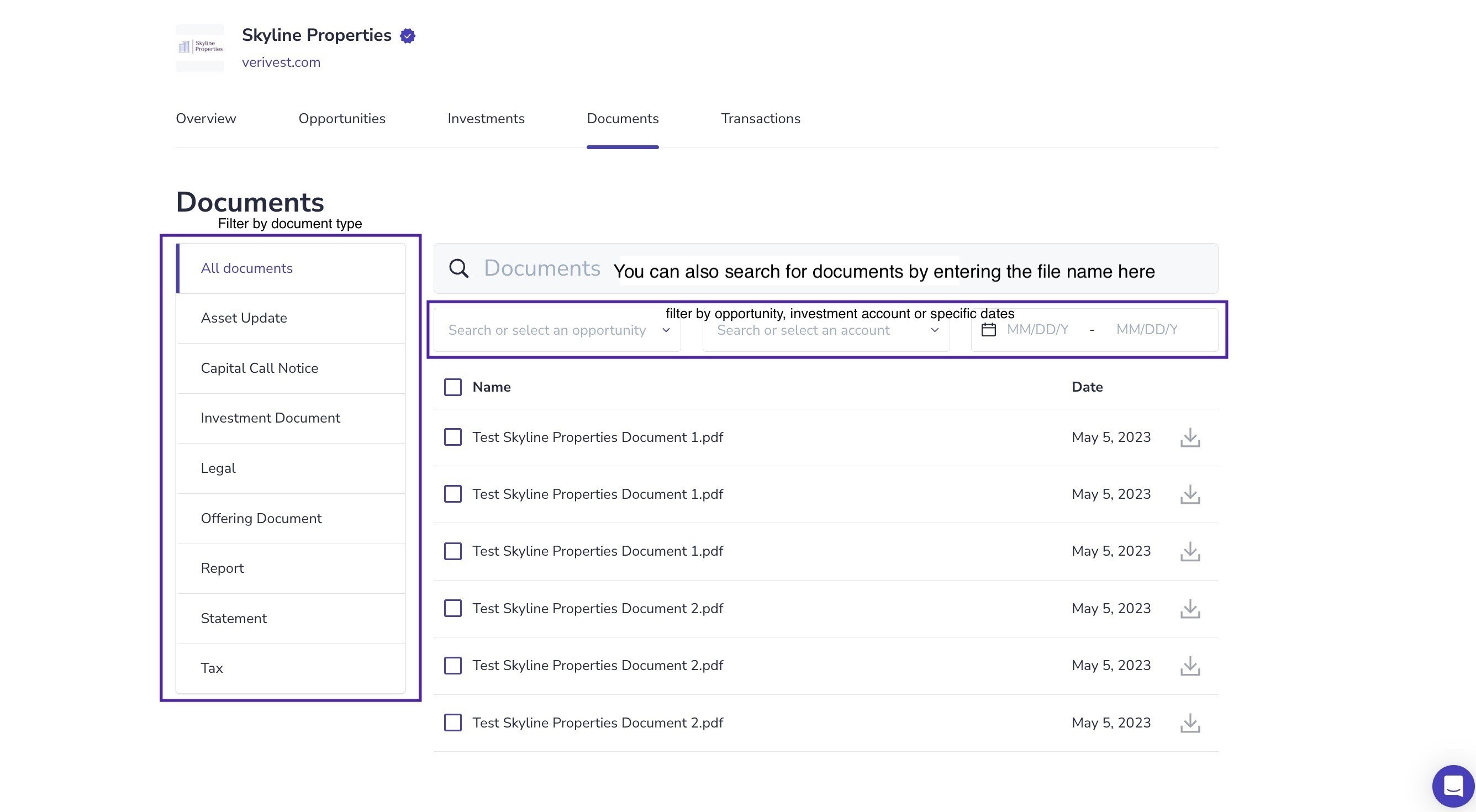Screen dimensions: 1476x812
Task: Switch to the Transactions tab
Action: click(760, 119)
